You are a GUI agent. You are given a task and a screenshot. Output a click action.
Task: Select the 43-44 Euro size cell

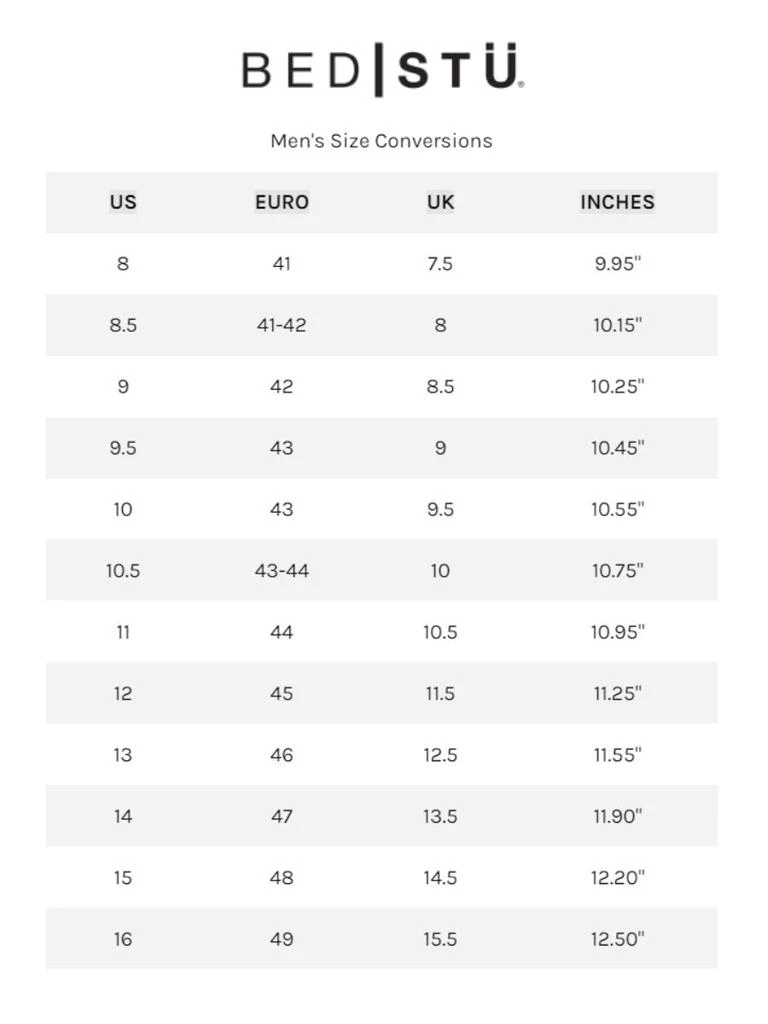tap(281, 571)
